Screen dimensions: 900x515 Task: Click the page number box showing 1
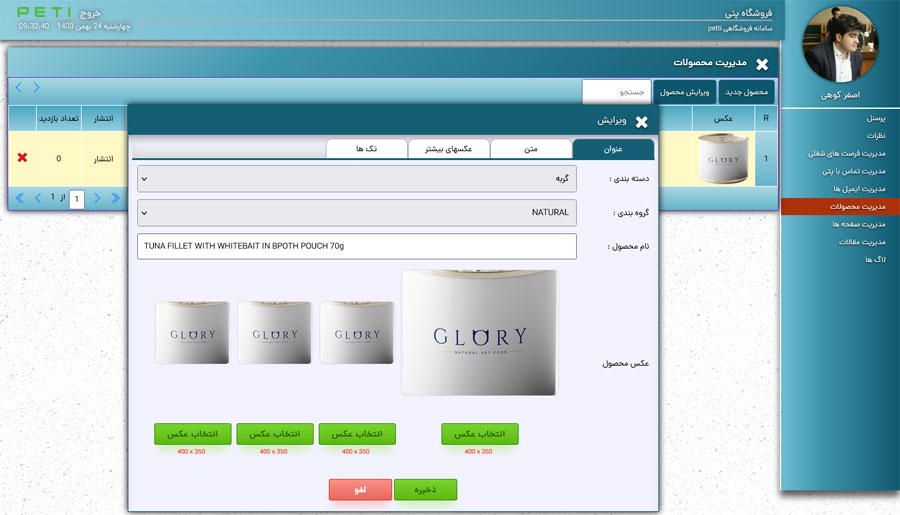point(77,199)
